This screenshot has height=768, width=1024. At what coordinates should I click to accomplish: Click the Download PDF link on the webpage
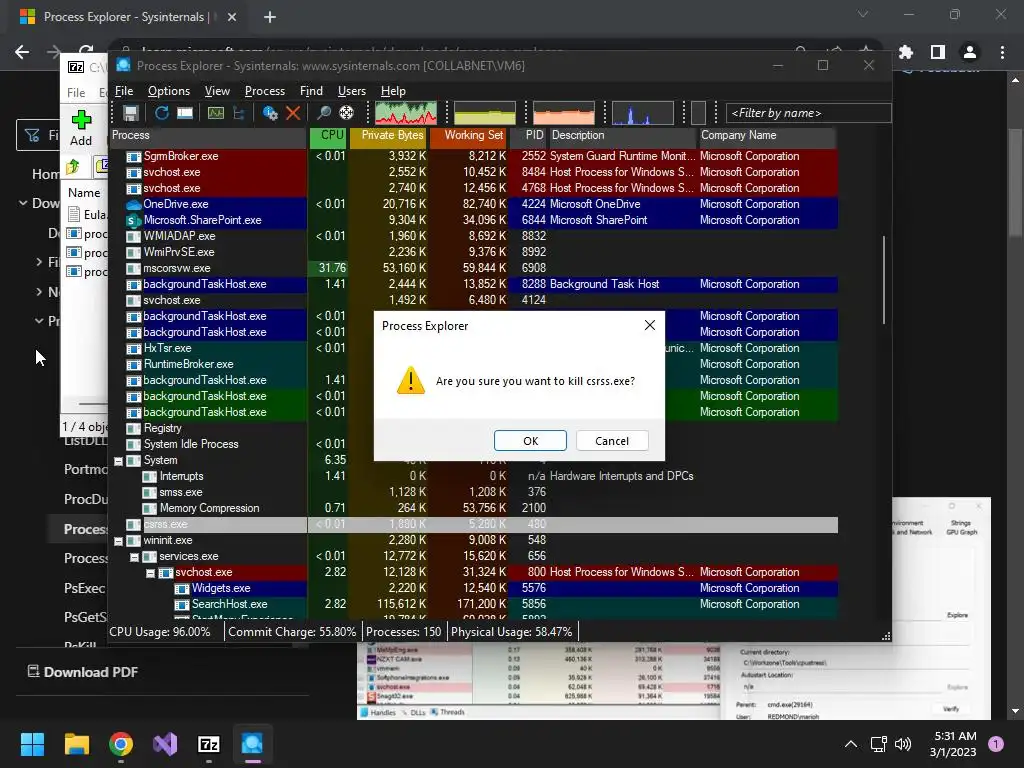click(83, 672)
